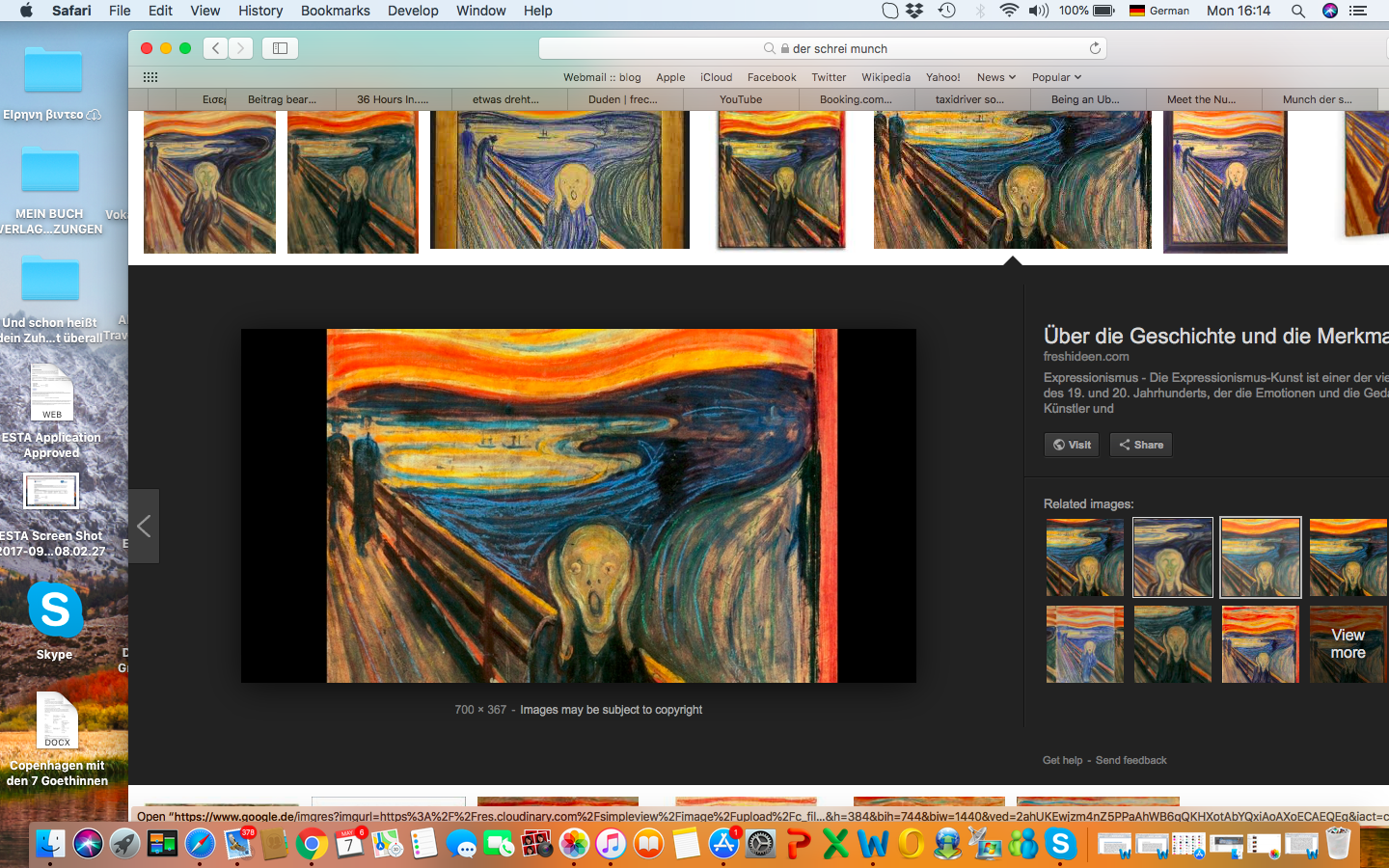The width and height of the screenshot is (1389, 868).
Task: Open Maps from the Dock
Action: coord(387,844)
